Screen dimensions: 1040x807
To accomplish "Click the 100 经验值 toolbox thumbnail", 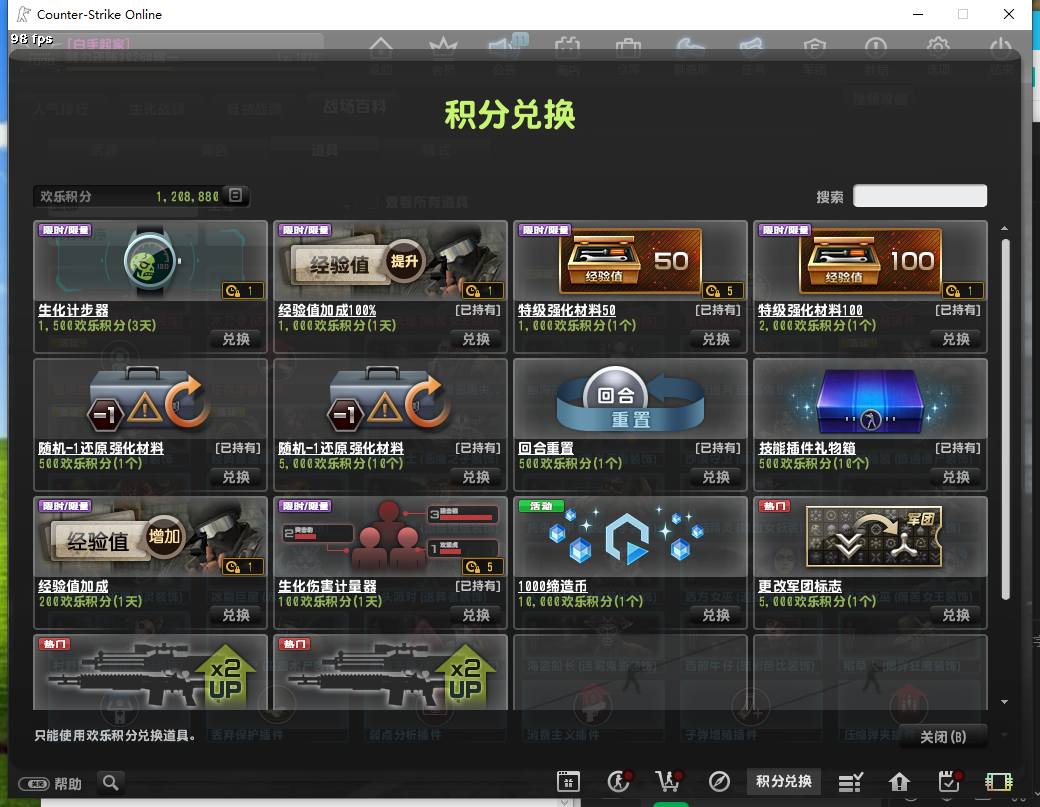I will 870,261.
